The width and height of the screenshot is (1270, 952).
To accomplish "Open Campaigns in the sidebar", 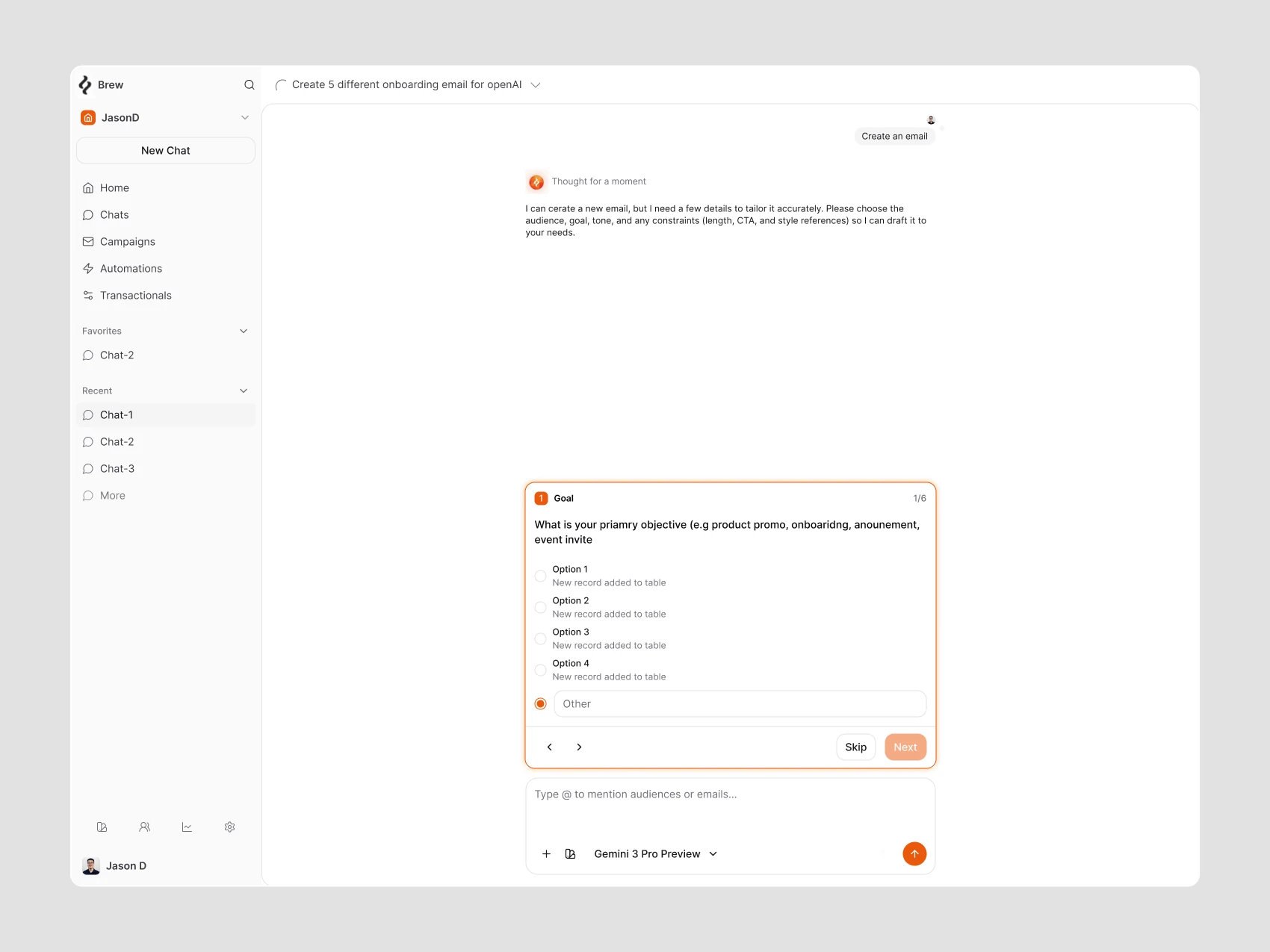I will [166, 242].
